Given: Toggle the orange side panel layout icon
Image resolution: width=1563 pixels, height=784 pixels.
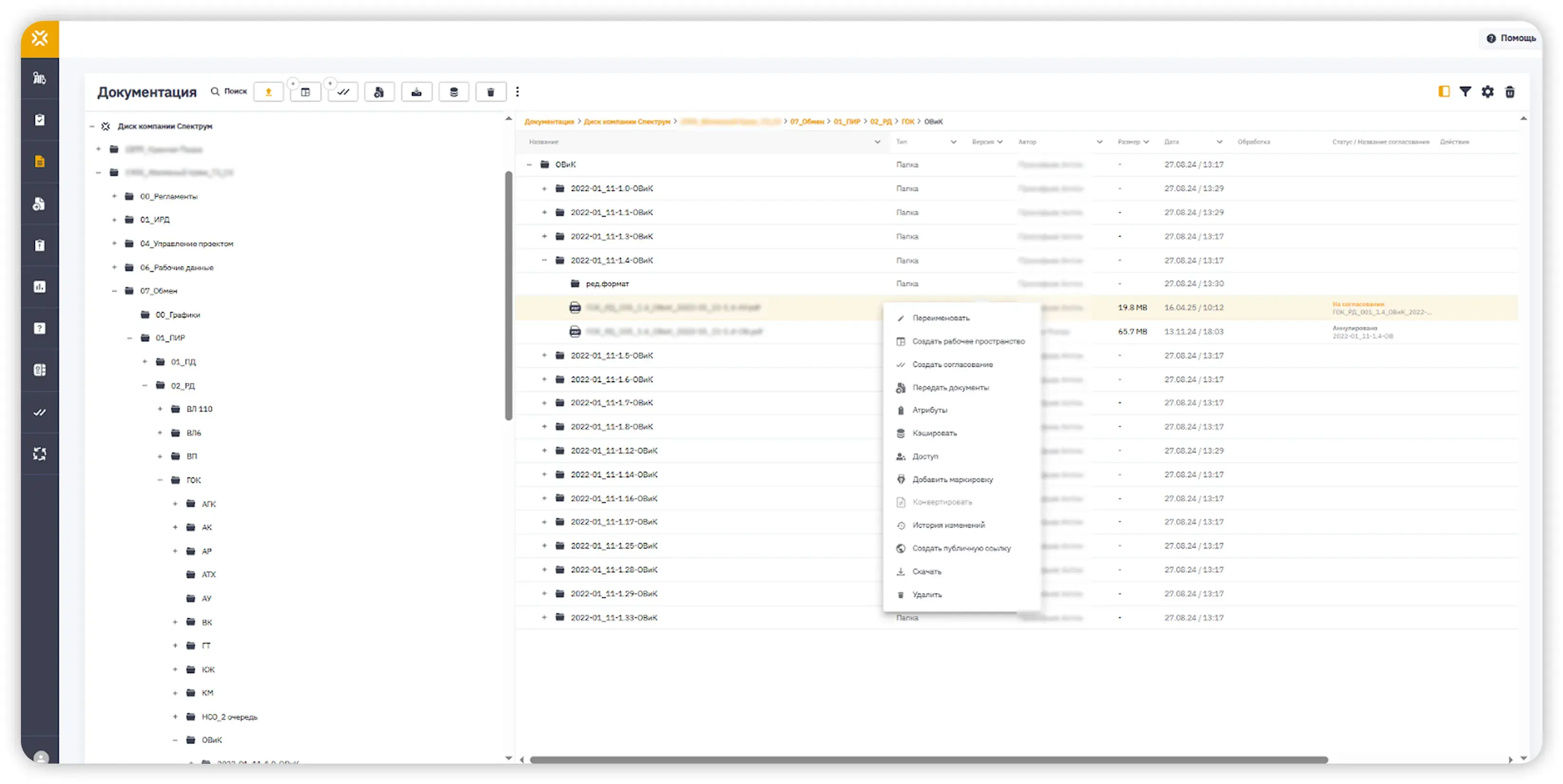Looking at the screenshot, I should tap(1444, 92).
